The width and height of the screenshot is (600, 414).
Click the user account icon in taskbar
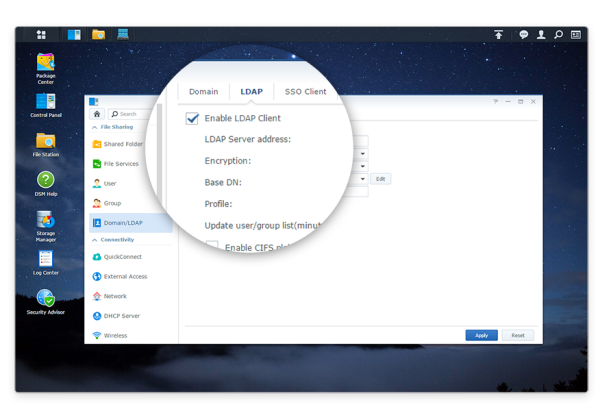pyautogui.click(x=541, y=34)
